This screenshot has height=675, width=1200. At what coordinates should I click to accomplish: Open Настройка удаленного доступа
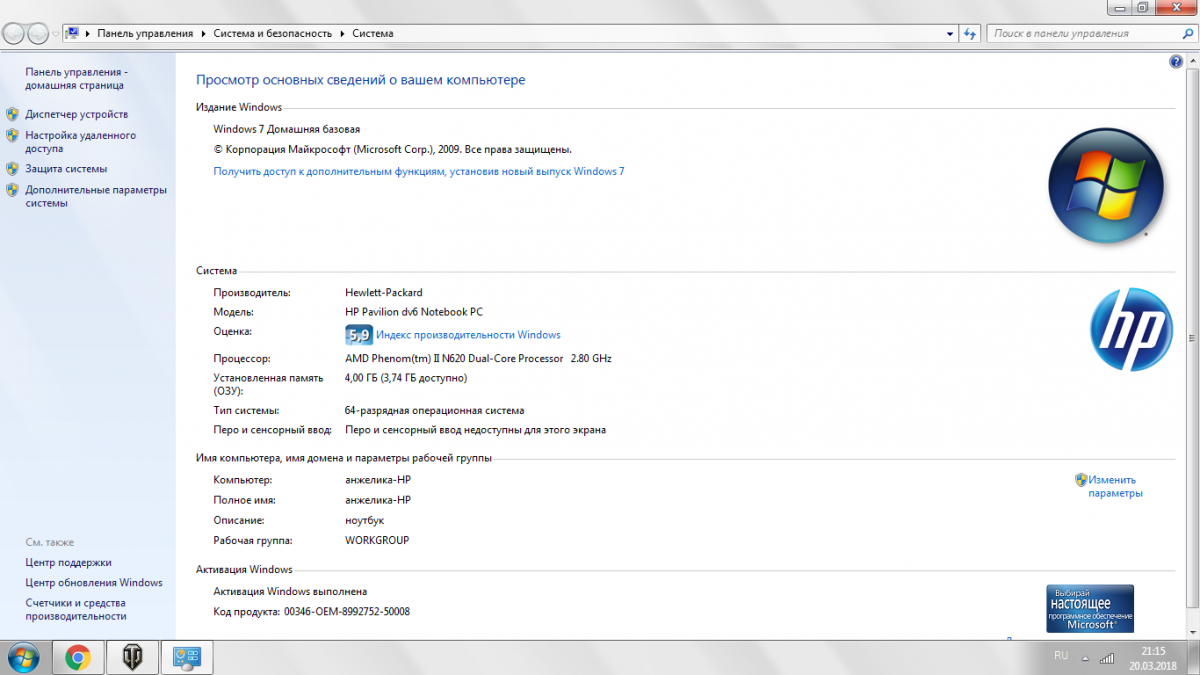tap(80, 142)
